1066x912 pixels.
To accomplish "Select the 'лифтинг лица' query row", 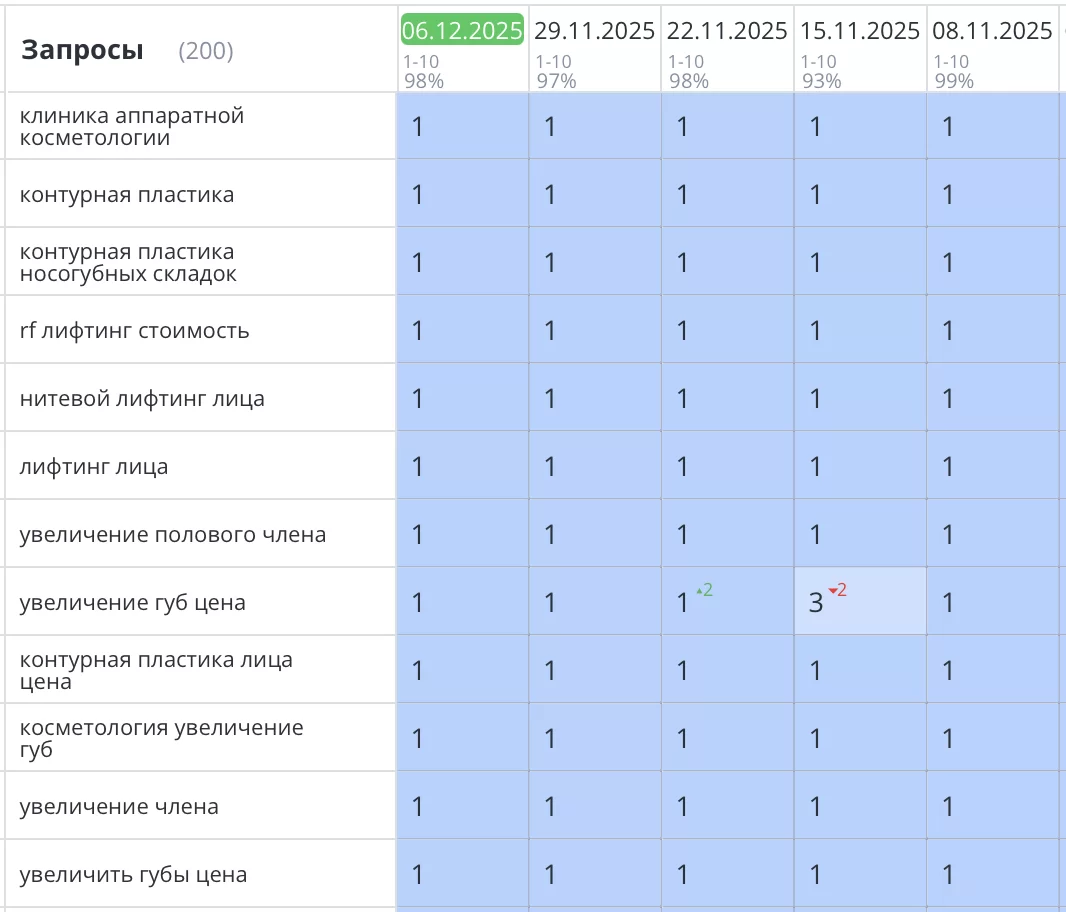I will coord(94,466).
